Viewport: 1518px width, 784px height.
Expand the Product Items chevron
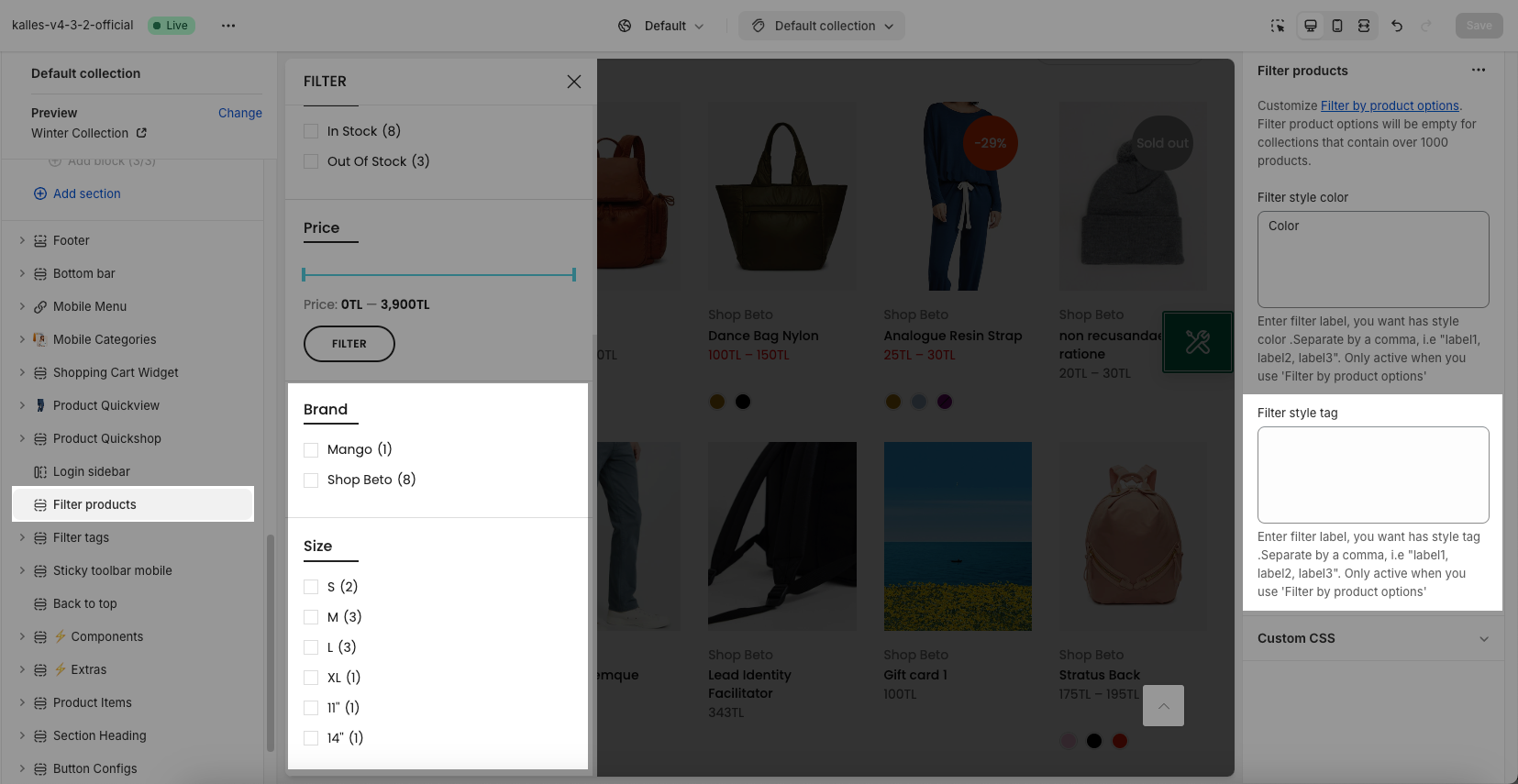(x=22, y=702)
